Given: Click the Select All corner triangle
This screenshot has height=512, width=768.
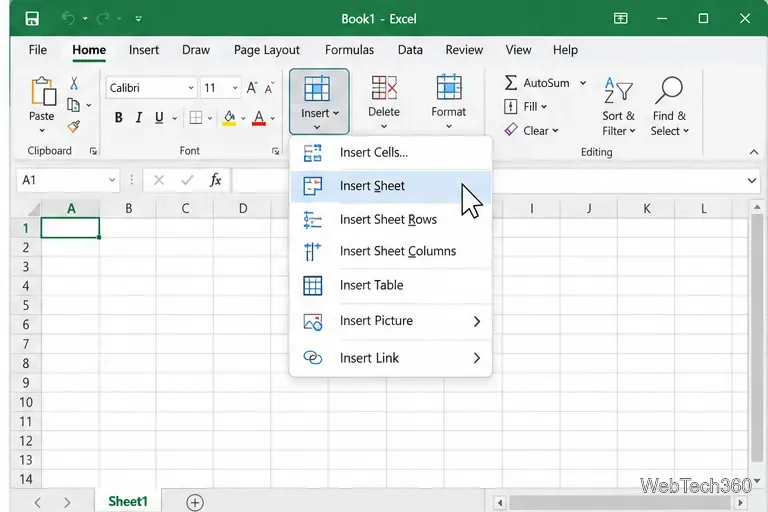Looking at the screenshot, I should tap(33, 209).
